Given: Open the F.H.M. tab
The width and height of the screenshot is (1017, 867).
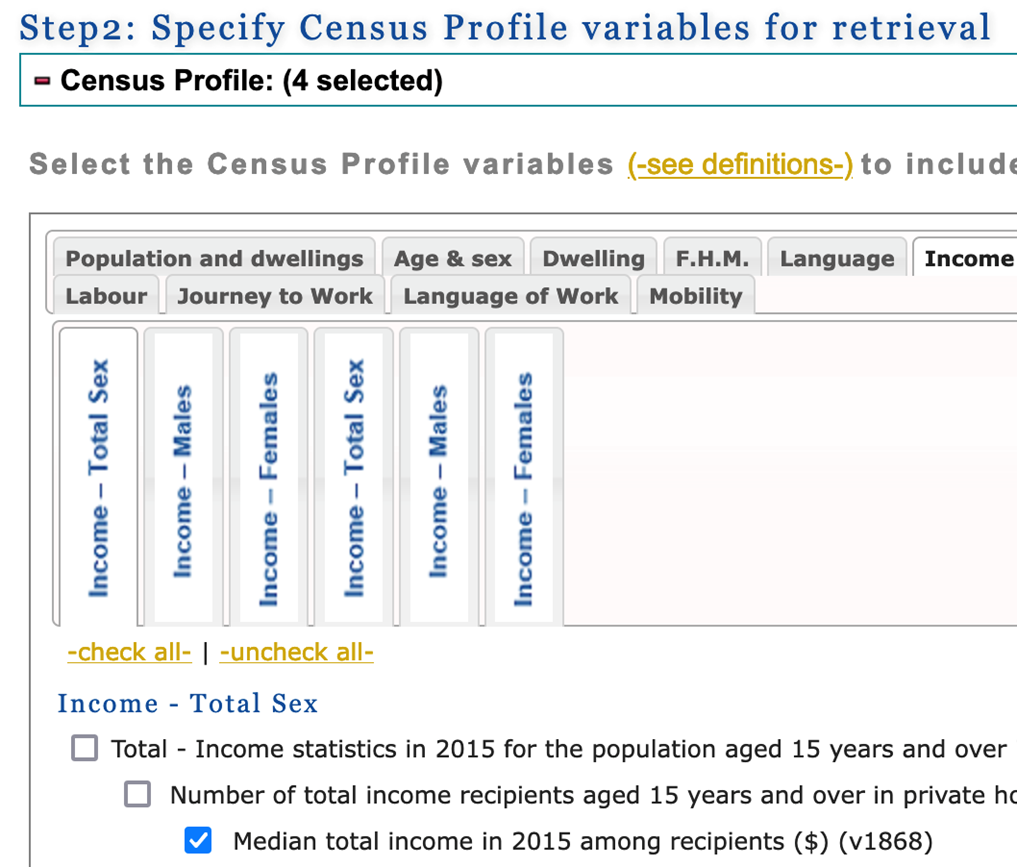Looking at the screenshot, I should coord(711,258).
